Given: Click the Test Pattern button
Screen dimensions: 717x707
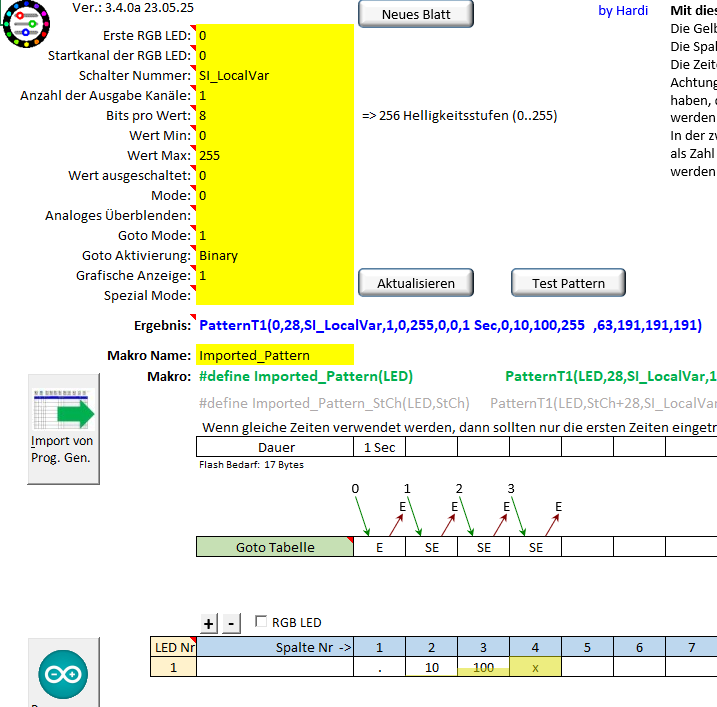Looking at the screenshot, I should [568, 283].
